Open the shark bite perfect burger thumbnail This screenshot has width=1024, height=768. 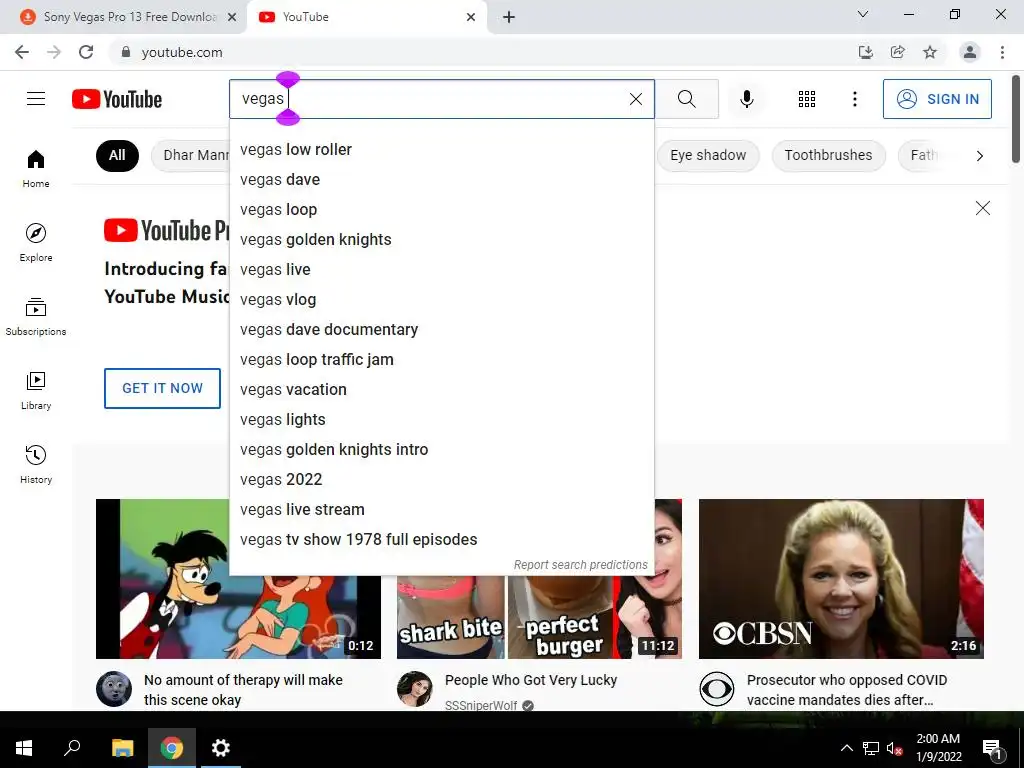(539, 617)
